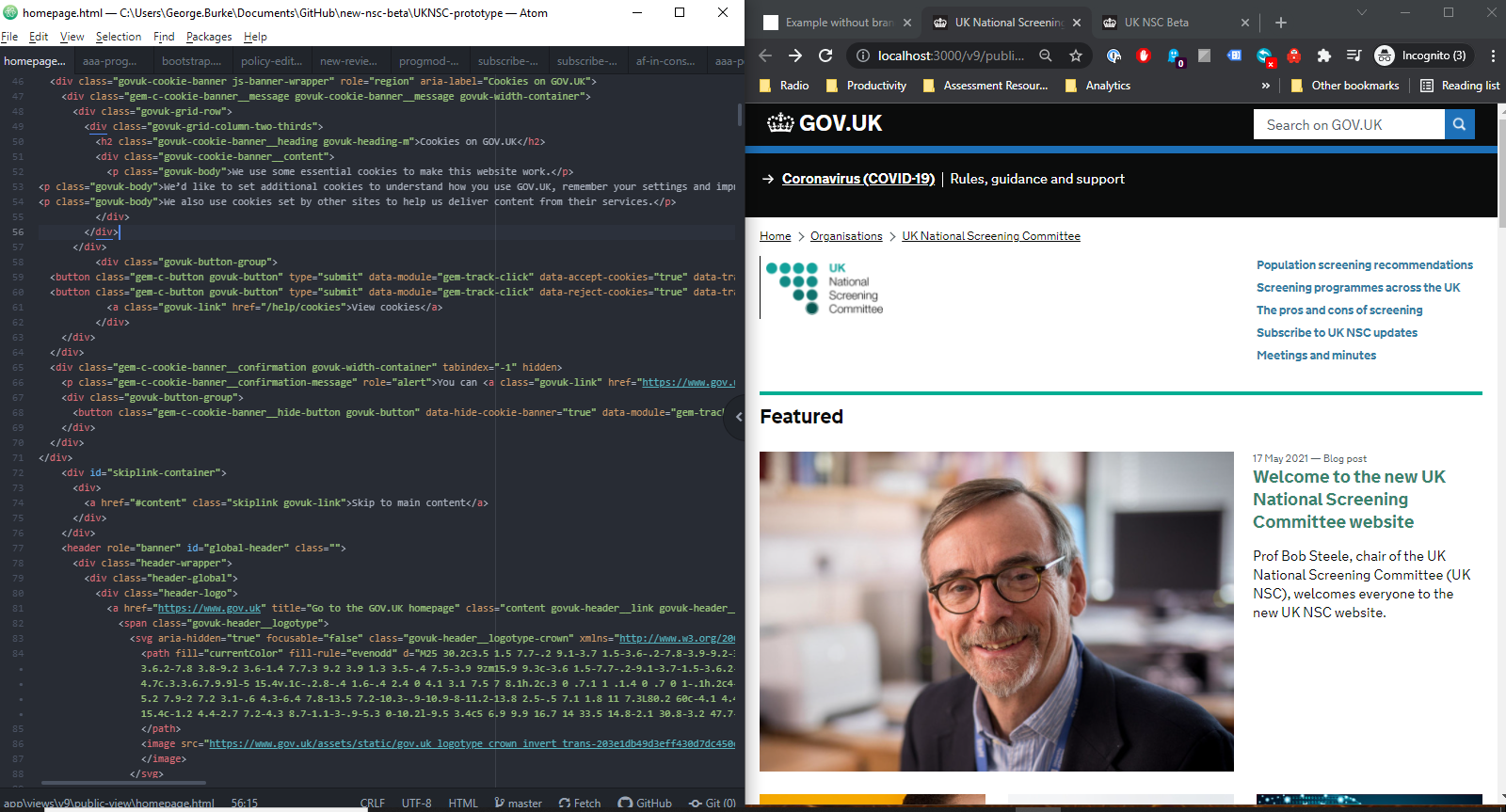Switch to the policy-edit... editor tab
The width and height of the screenshot is (1506, 812).
(272, 61)
